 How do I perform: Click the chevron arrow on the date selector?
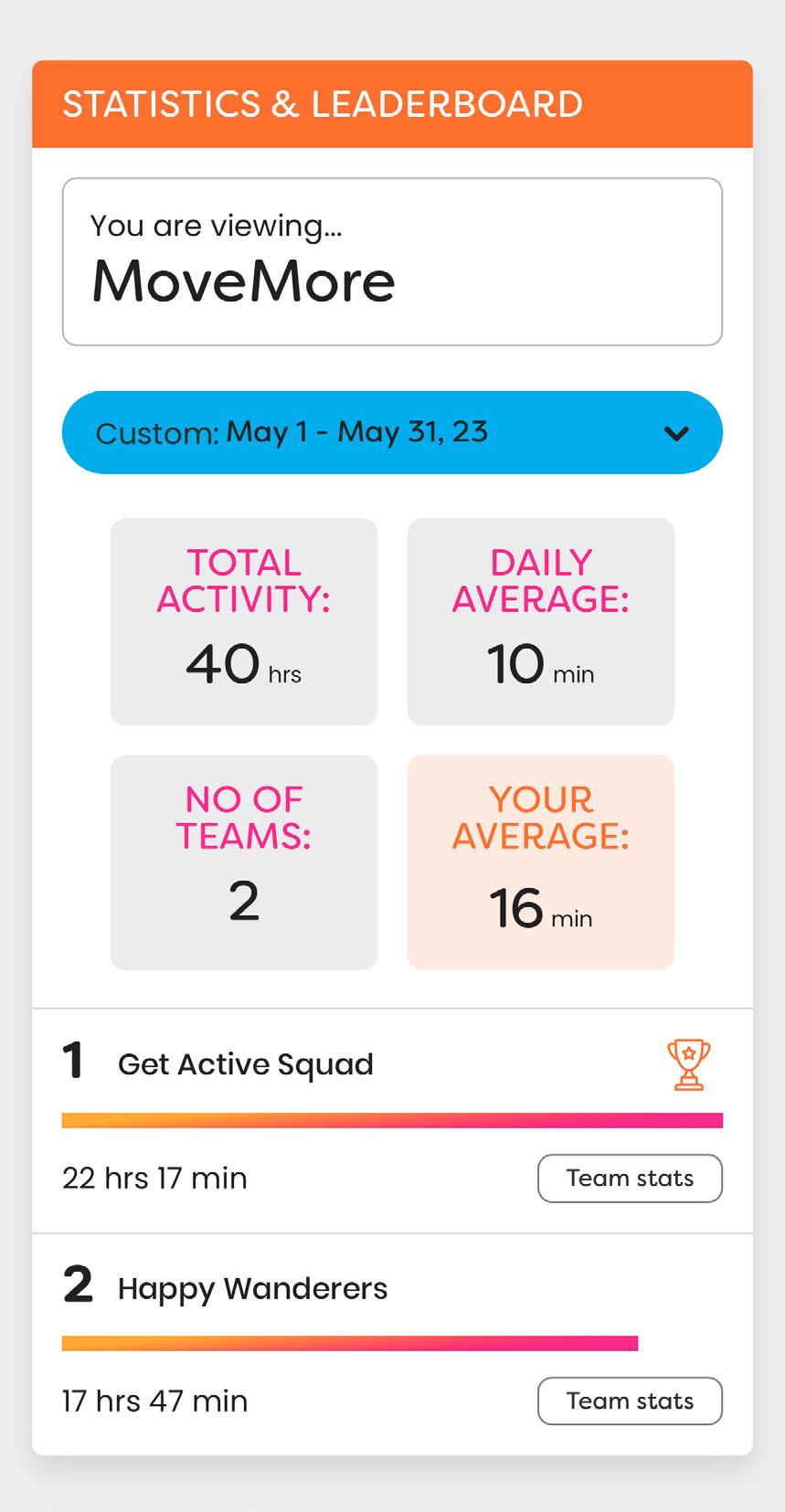(676, 433)
